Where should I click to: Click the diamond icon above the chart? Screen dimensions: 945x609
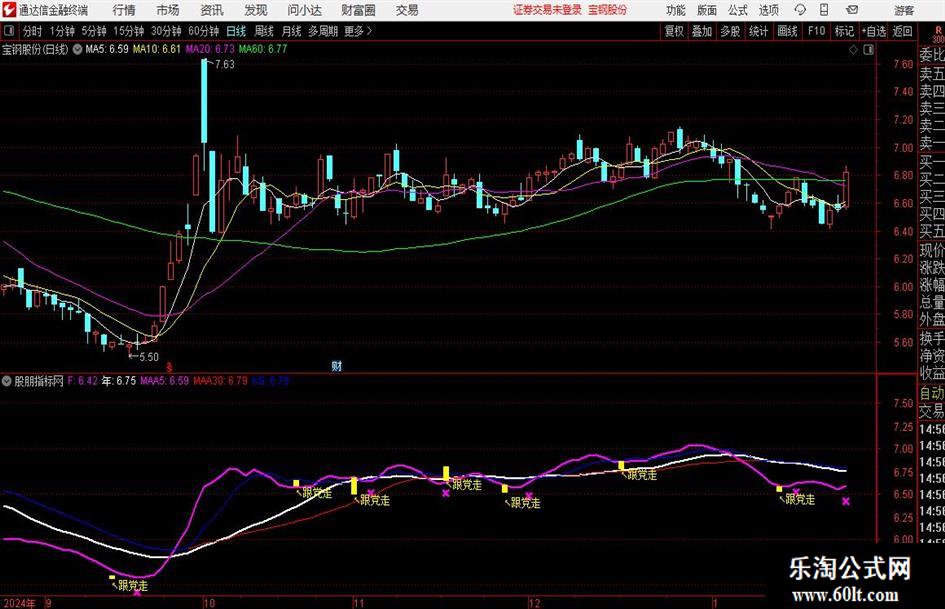click(853, 49)
